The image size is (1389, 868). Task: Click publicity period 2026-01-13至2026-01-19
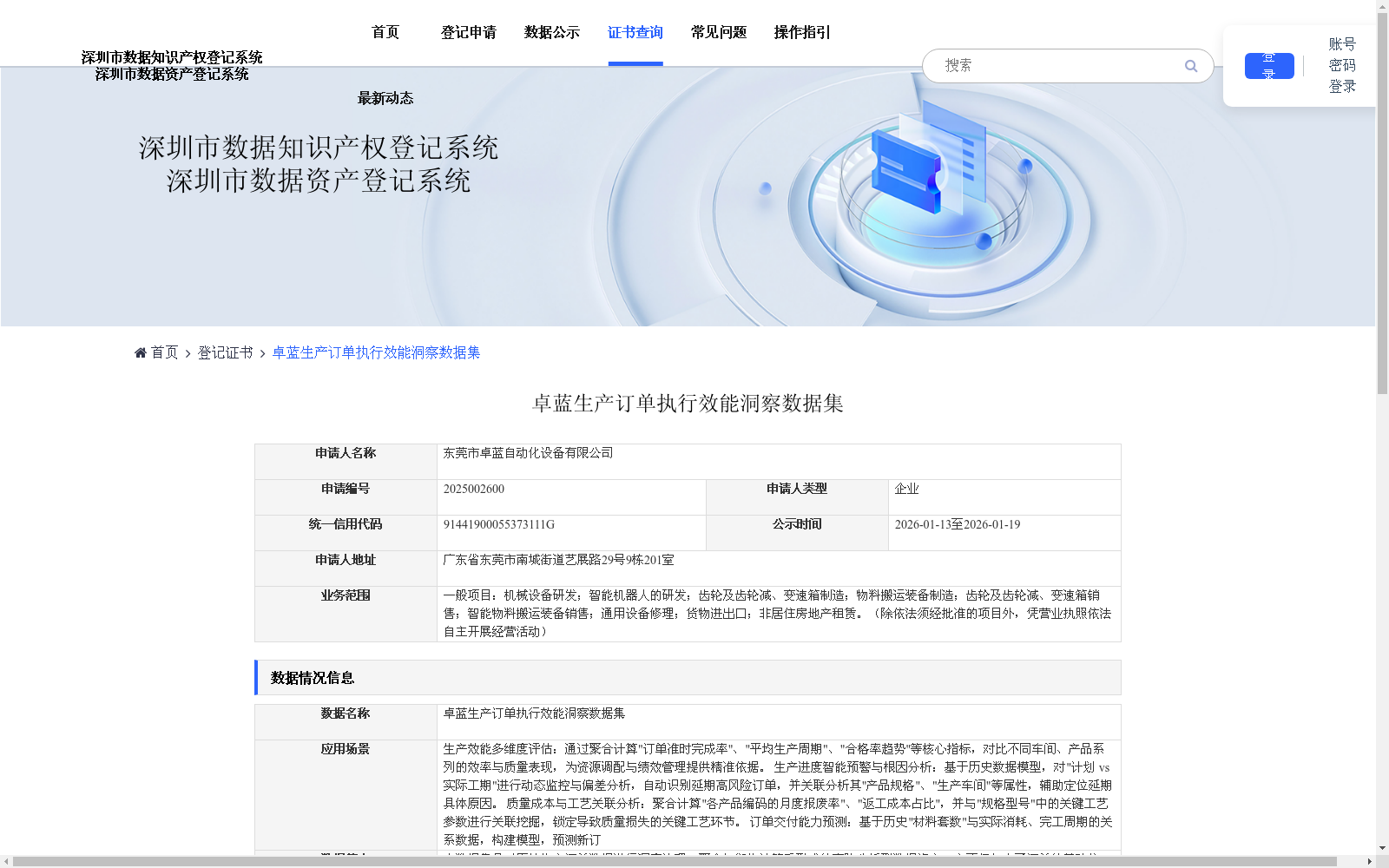click(x=958, y=524)
